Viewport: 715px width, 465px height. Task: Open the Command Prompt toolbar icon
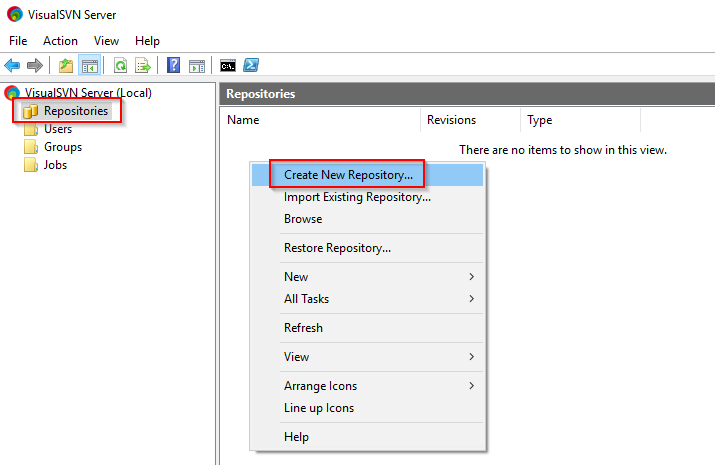click(x=228, y=66)
